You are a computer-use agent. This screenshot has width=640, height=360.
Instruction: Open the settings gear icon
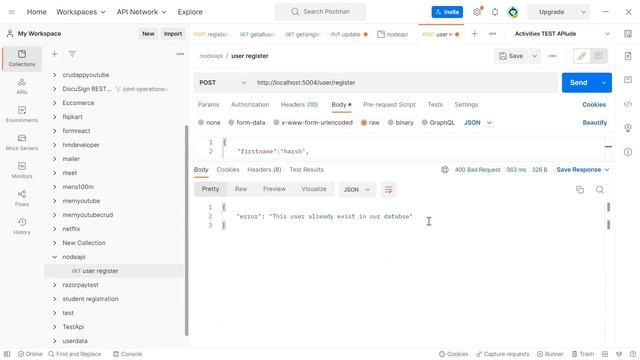pos(477,12)
